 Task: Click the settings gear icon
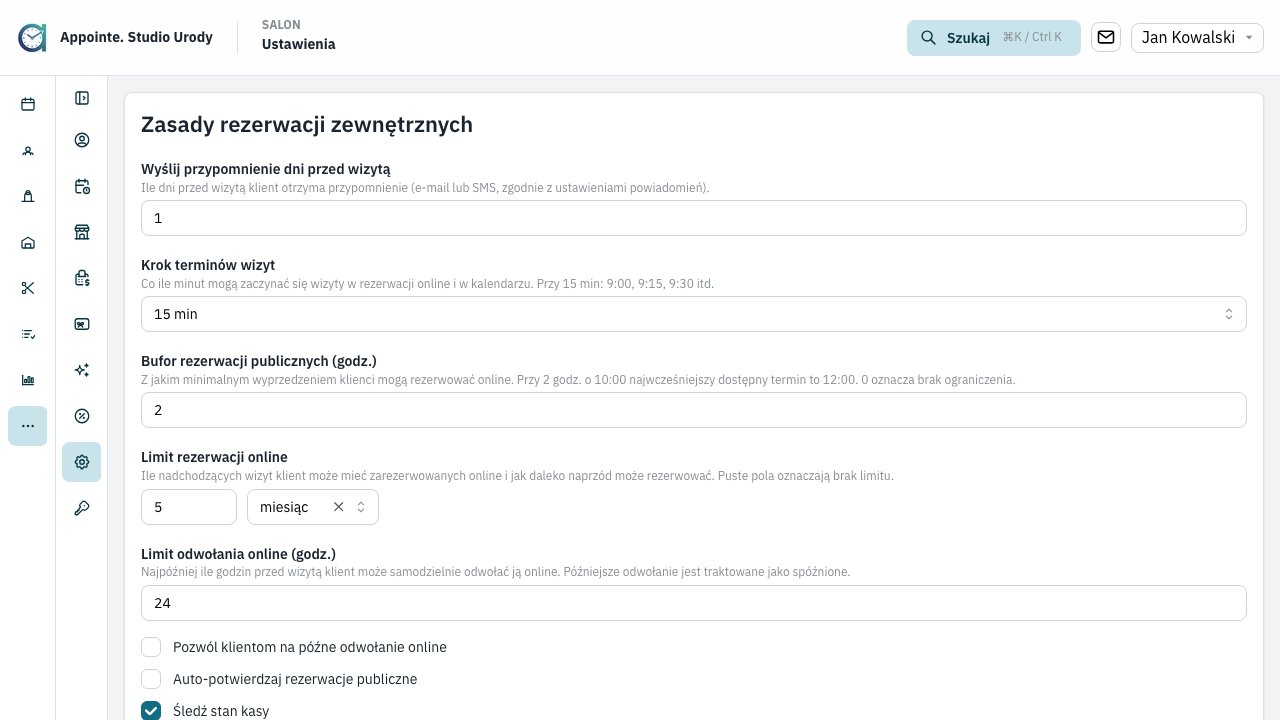coord(82,462)
